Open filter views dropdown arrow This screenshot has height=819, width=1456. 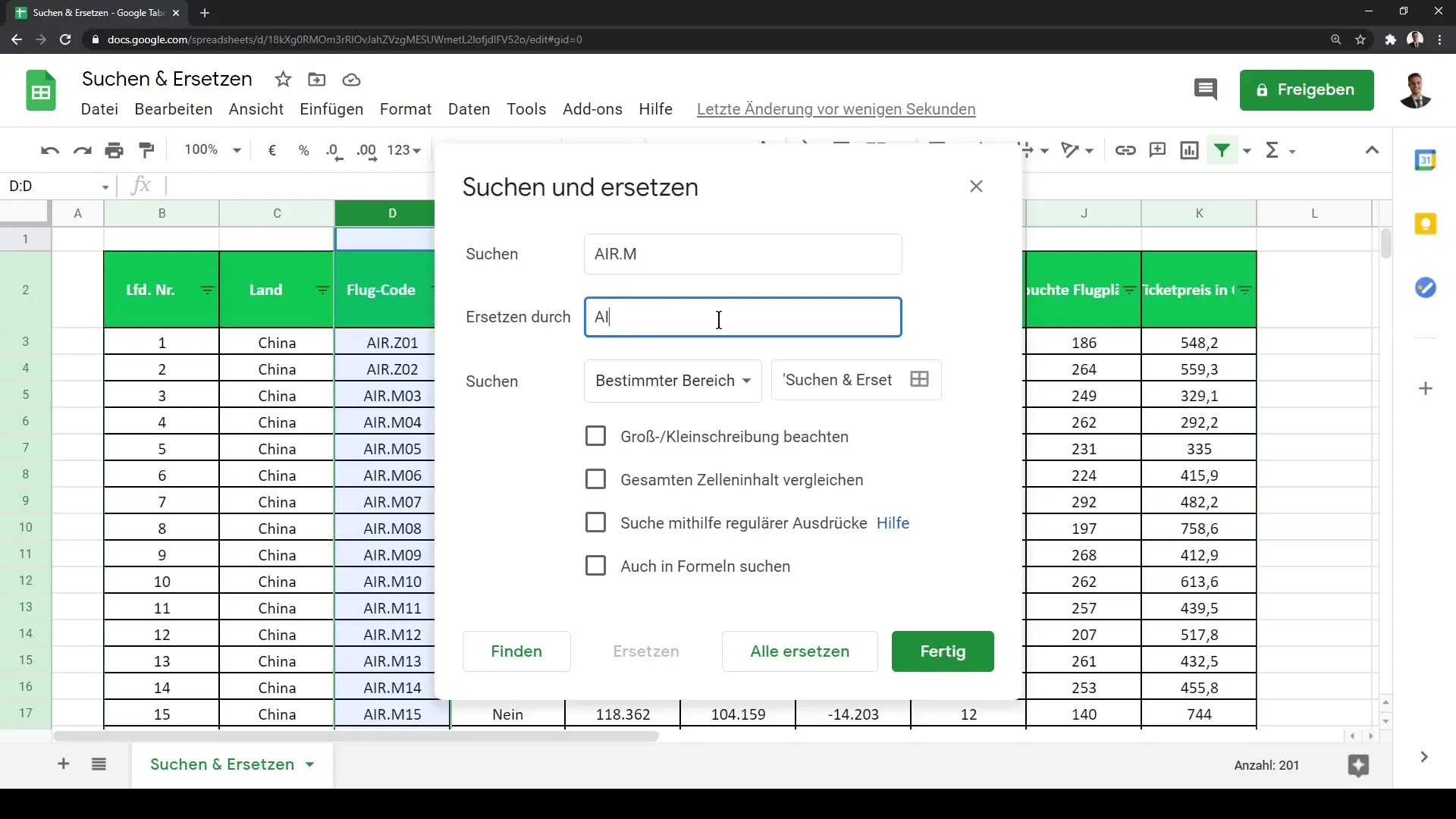pyautogui.click(x=1247, y=151)
